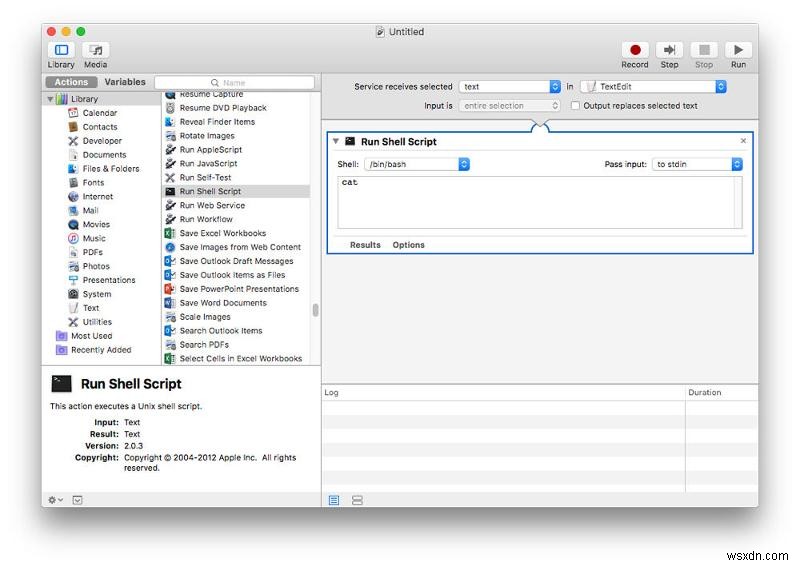
Task: Select the Scale Images action
Action: click(205, 317)
